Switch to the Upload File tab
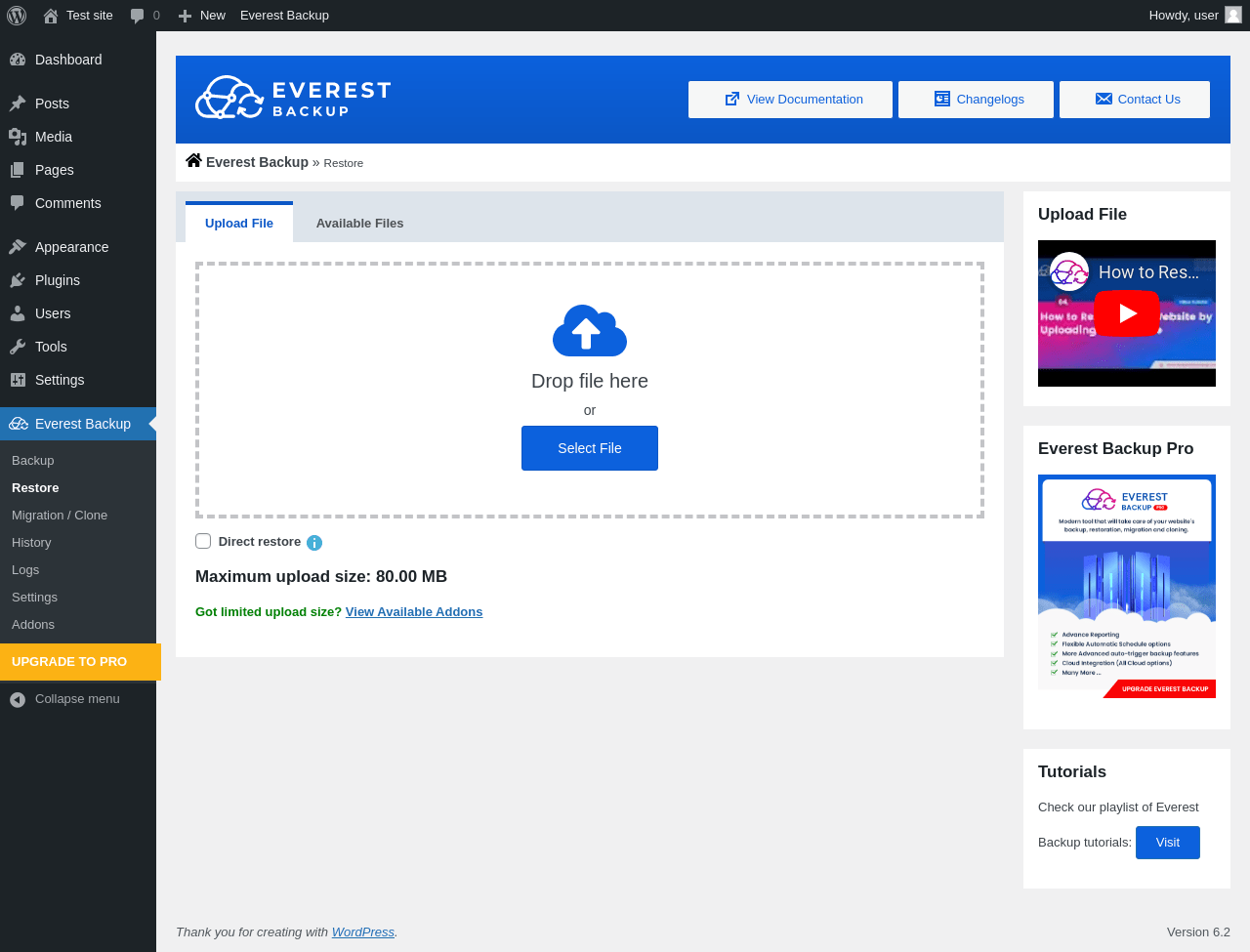This screenshot has height=952, width=1250. tap(239, 223)
